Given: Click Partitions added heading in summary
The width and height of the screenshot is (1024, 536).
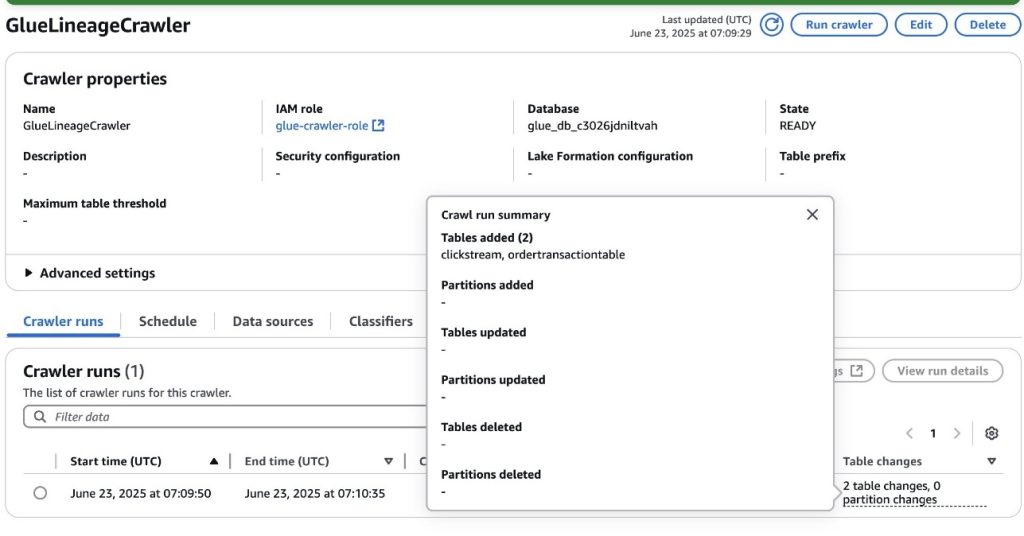Looking at the screenshot, I should pyautogui.click(x=487, y=285).
